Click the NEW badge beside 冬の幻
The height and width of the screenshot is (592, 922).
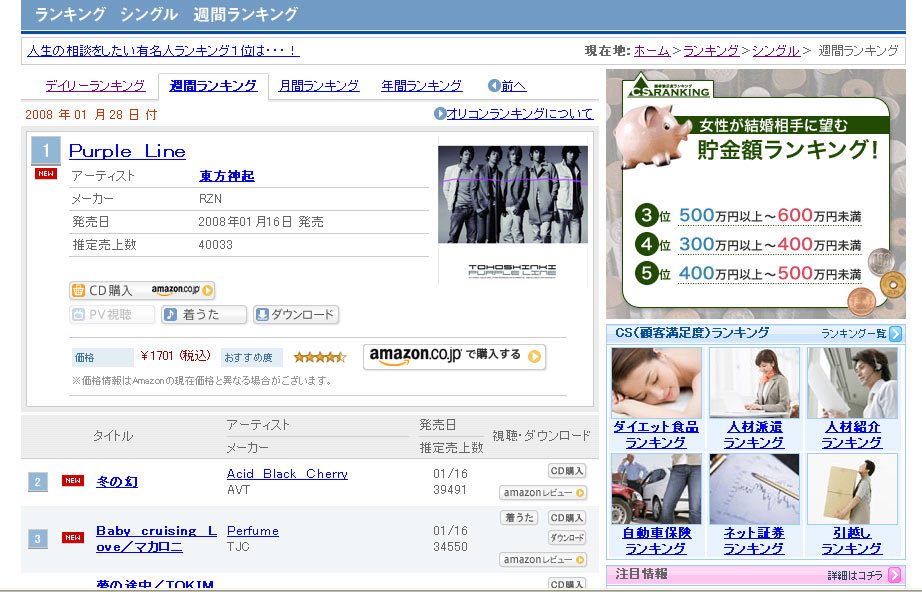(x=73, y=480)
